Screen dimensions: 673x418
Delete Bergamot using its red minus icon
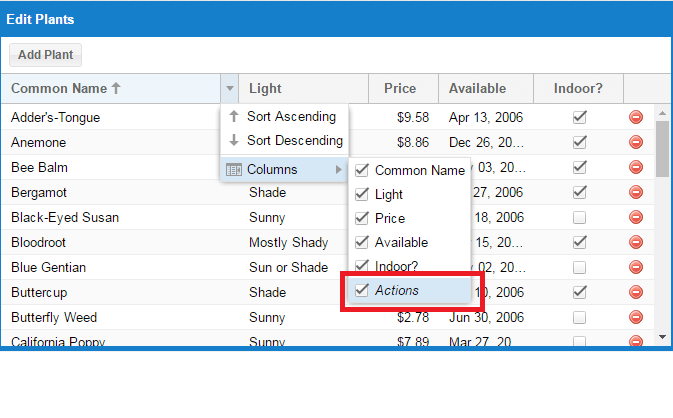point(636,192)
